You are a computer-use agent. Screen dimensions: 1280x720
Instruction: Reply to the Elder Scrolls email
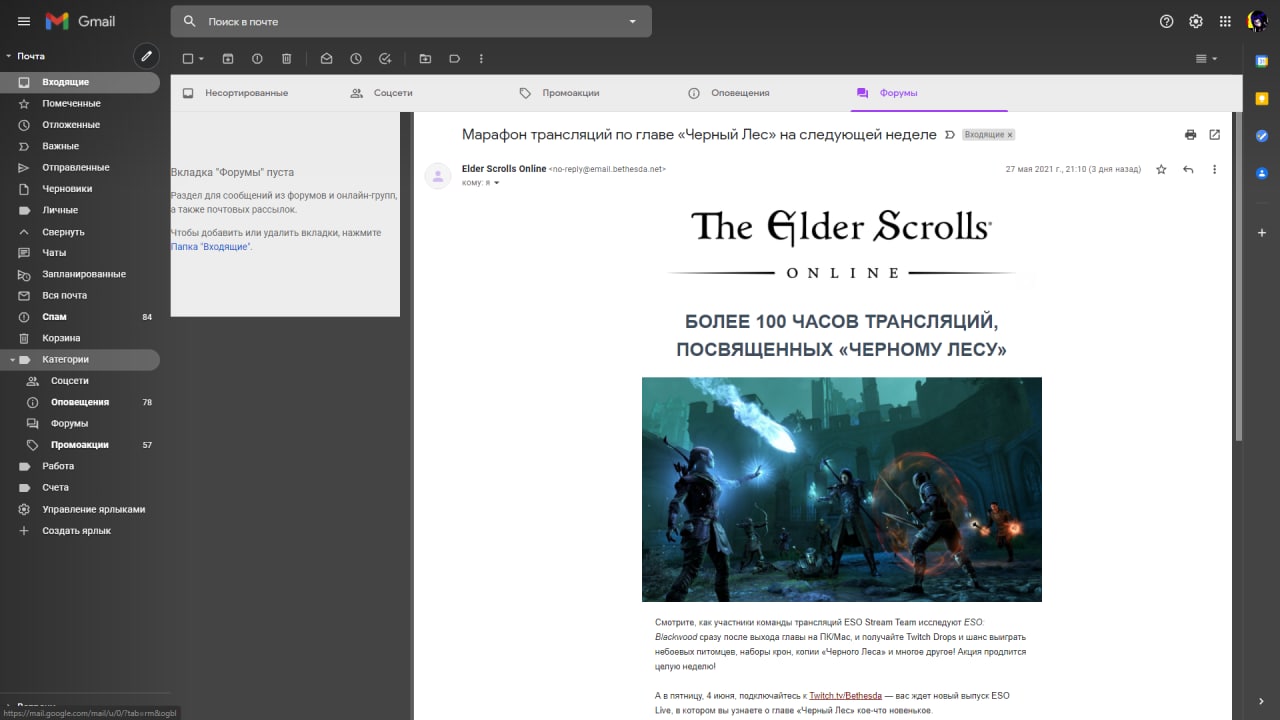pos(1188,169)
